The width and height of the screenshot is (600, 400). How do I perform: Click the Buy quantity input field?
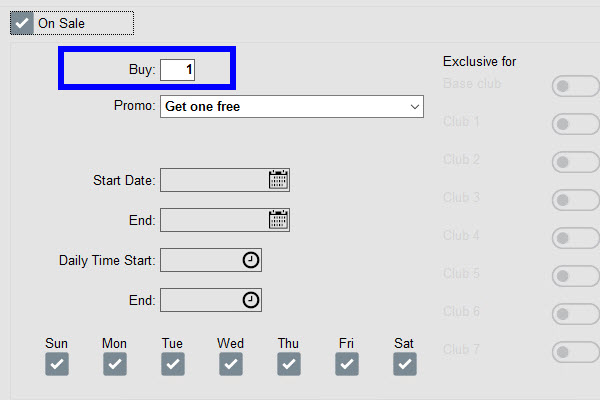(178, 69)
